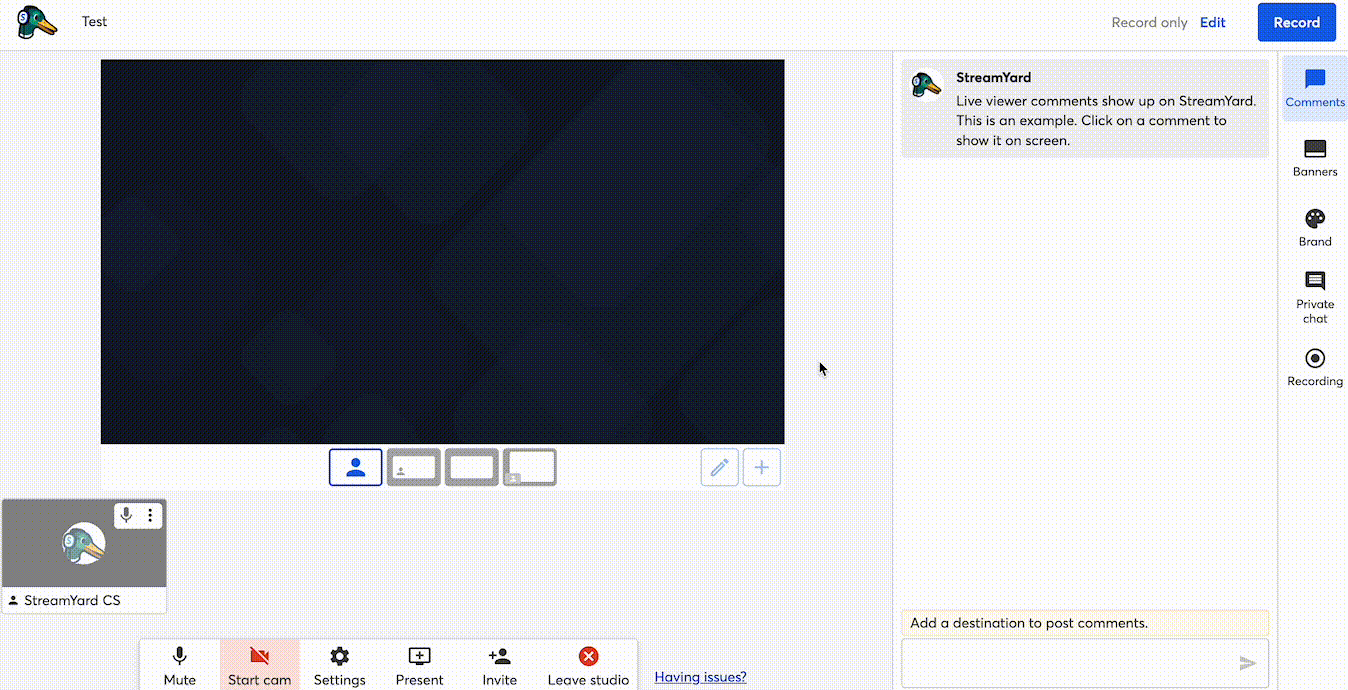Click Present to share screen
Viewport: 1348px width, 690px height.
(x=420, y=666)
